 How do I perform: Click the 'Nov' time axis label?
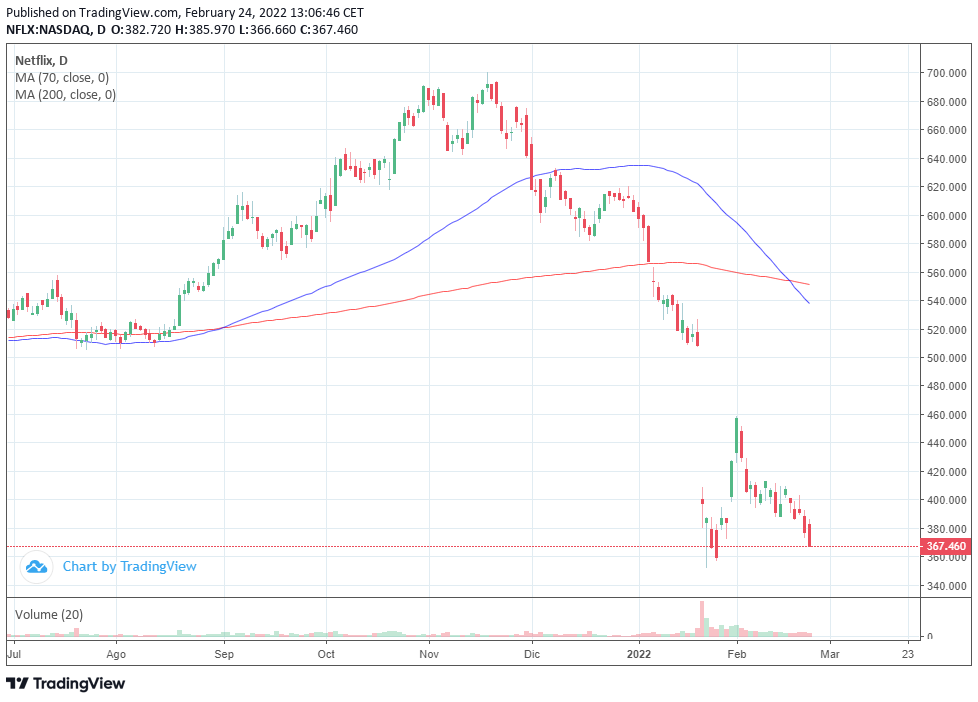[x=429, y=654]
